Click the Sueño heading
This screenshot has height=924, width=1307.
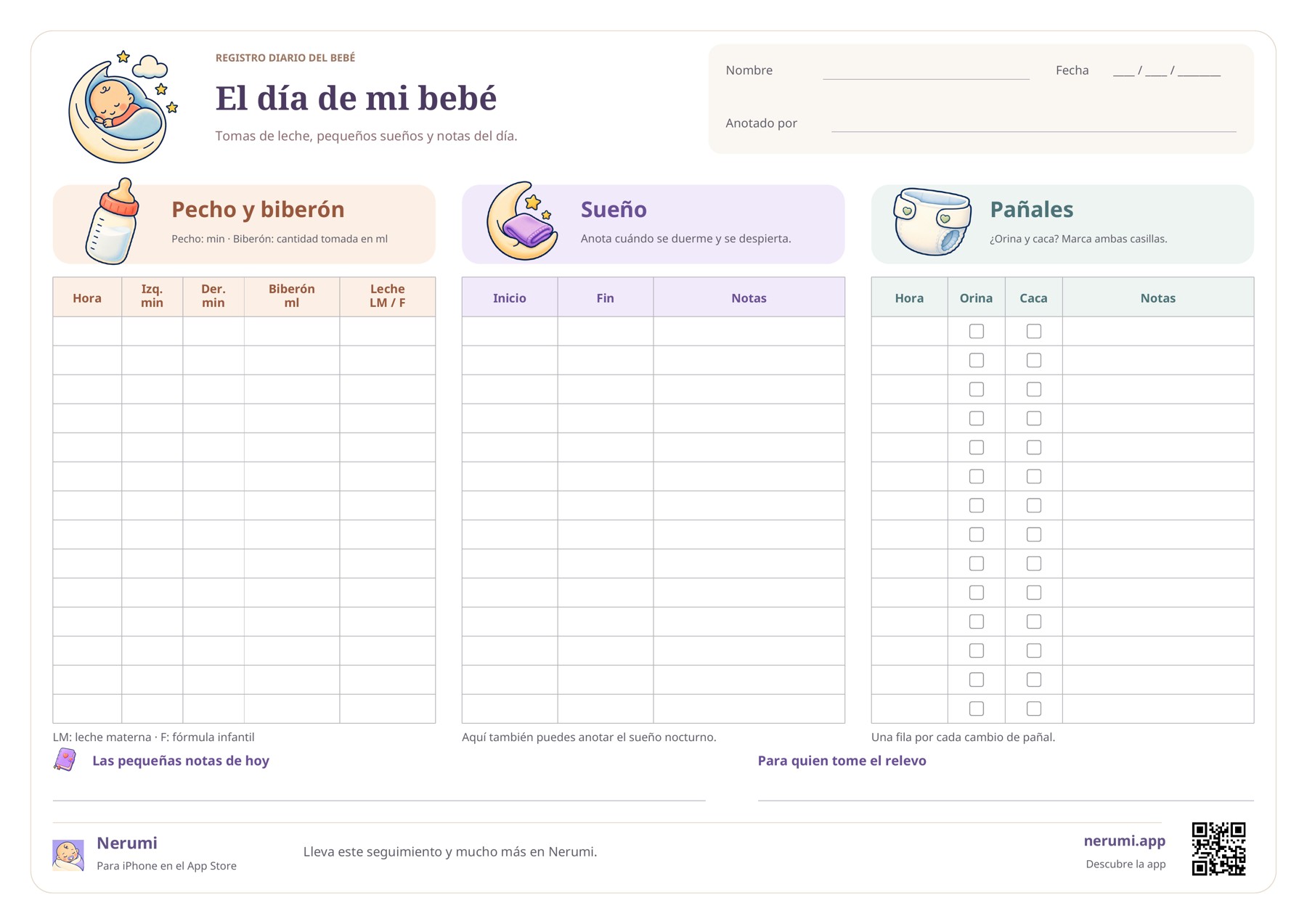[x=614, y=209]
